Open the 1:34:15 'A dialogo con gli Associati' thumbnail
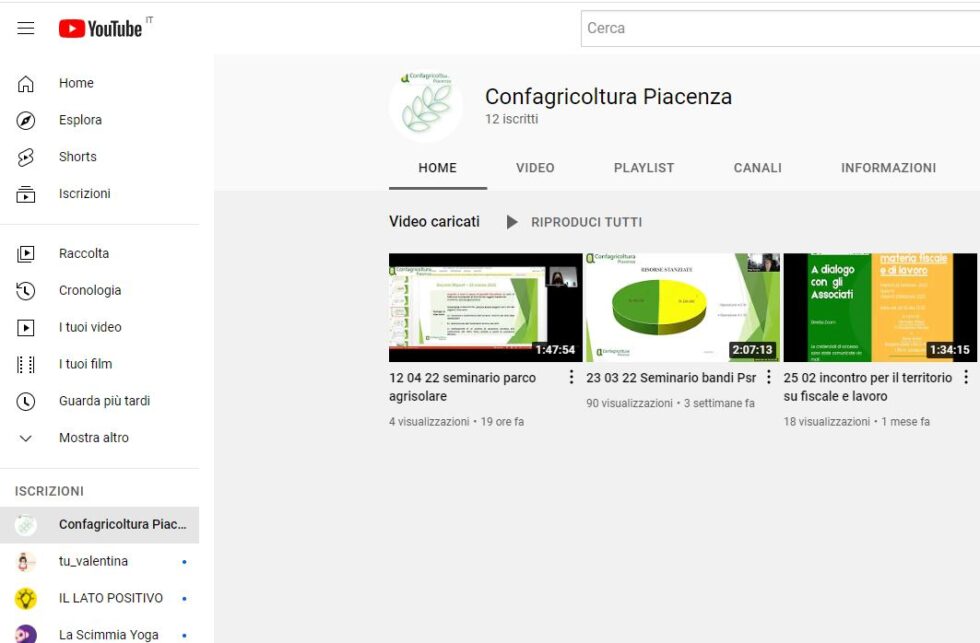The height and width of the screenshot is (643, 980). coord(880,307)
